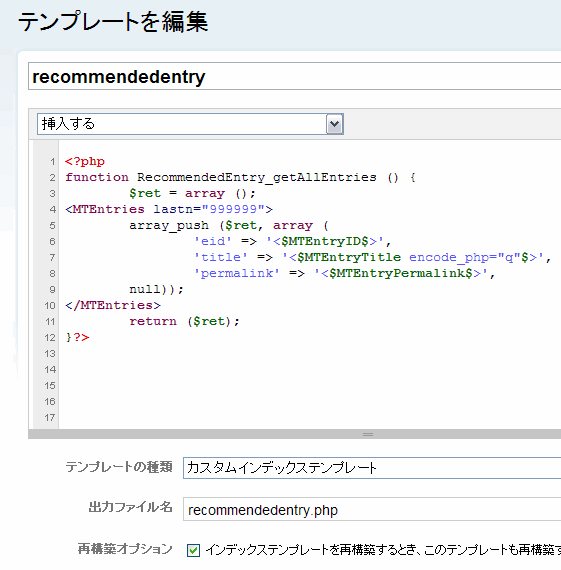This screenshot has width=561, height=570.
Task: Click the editor resize handle grip
Action: (x=368, y=434)
